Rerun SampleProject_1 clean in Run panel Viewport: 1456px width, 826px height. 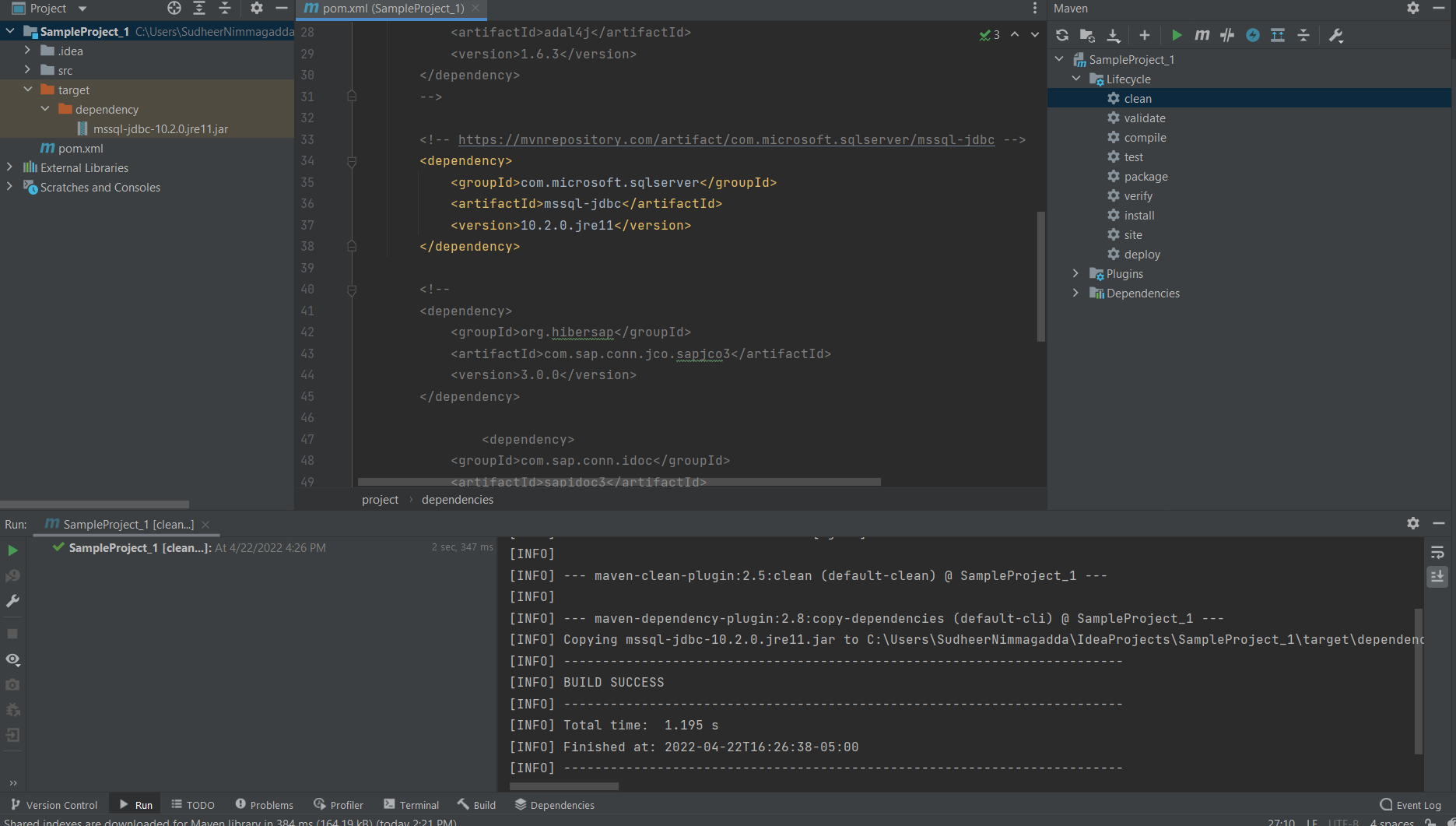[x=12, y=550]
